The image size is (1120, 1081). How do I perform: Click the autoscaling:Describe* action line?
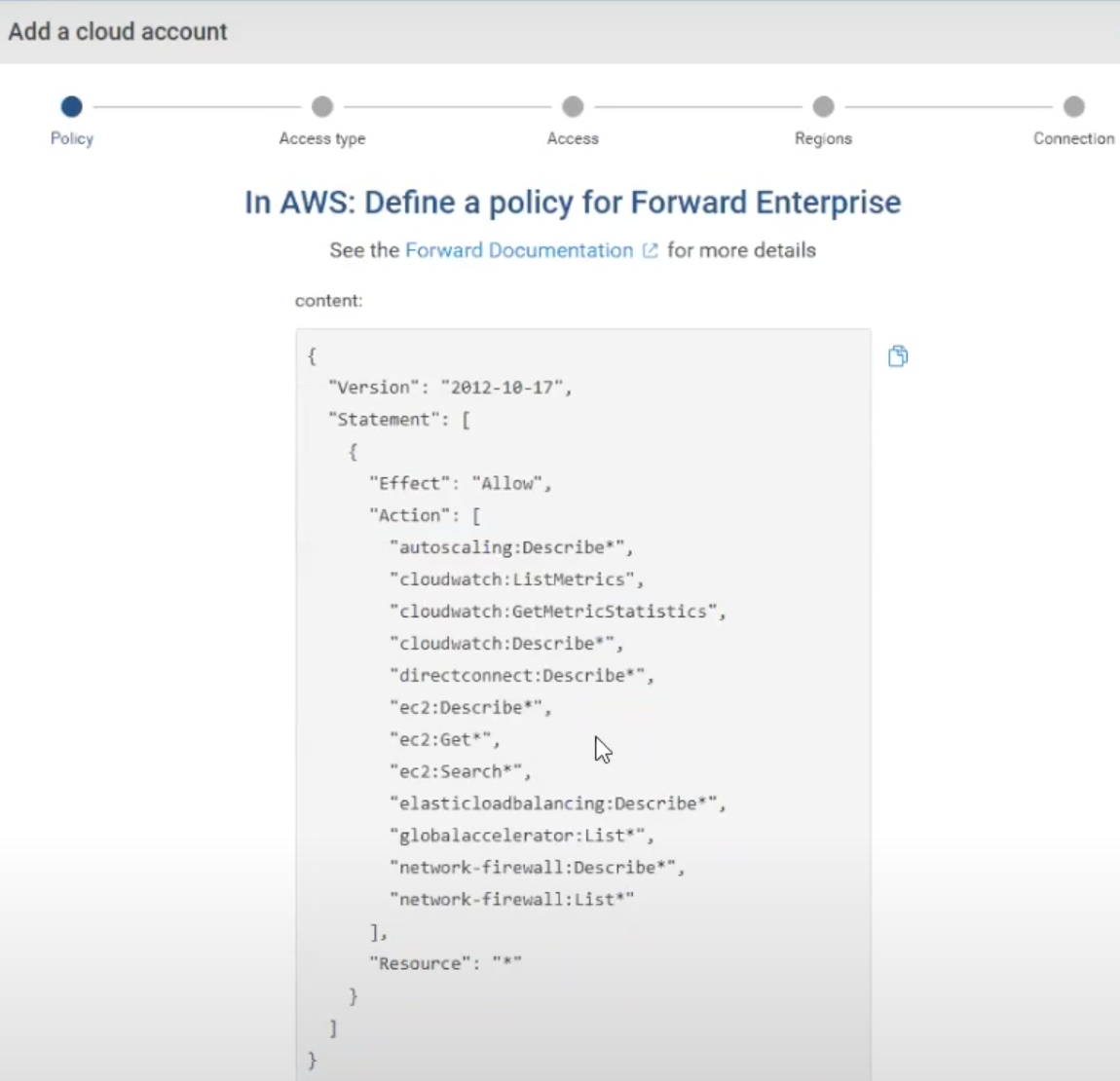[511, 547]
